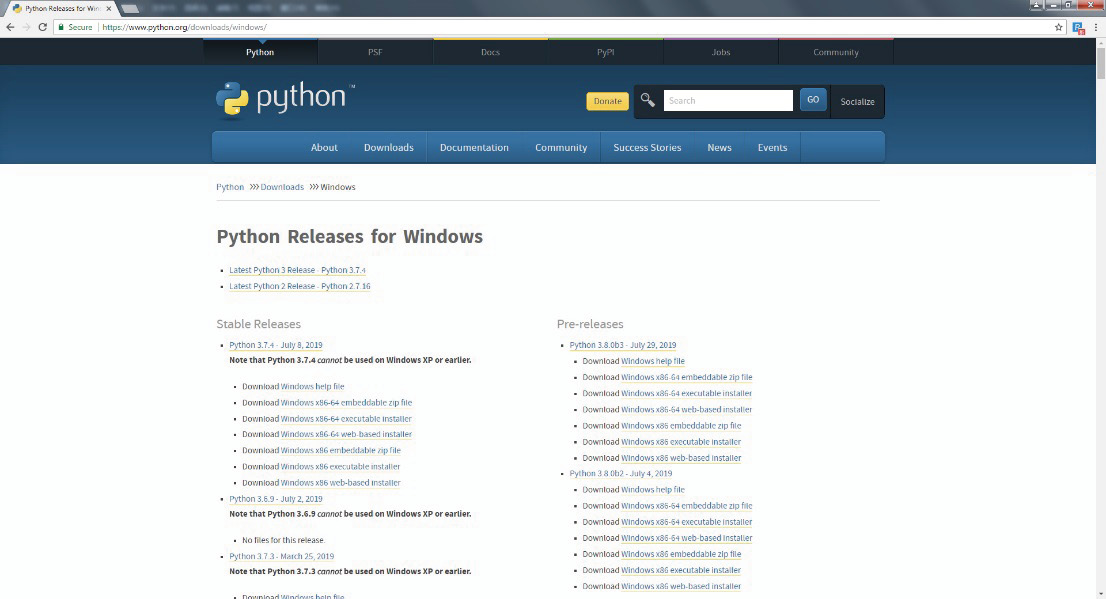Click the browser extension icon beside star
The height and width of the screenshot is (599, 1106).
[x=1077, y=28]
